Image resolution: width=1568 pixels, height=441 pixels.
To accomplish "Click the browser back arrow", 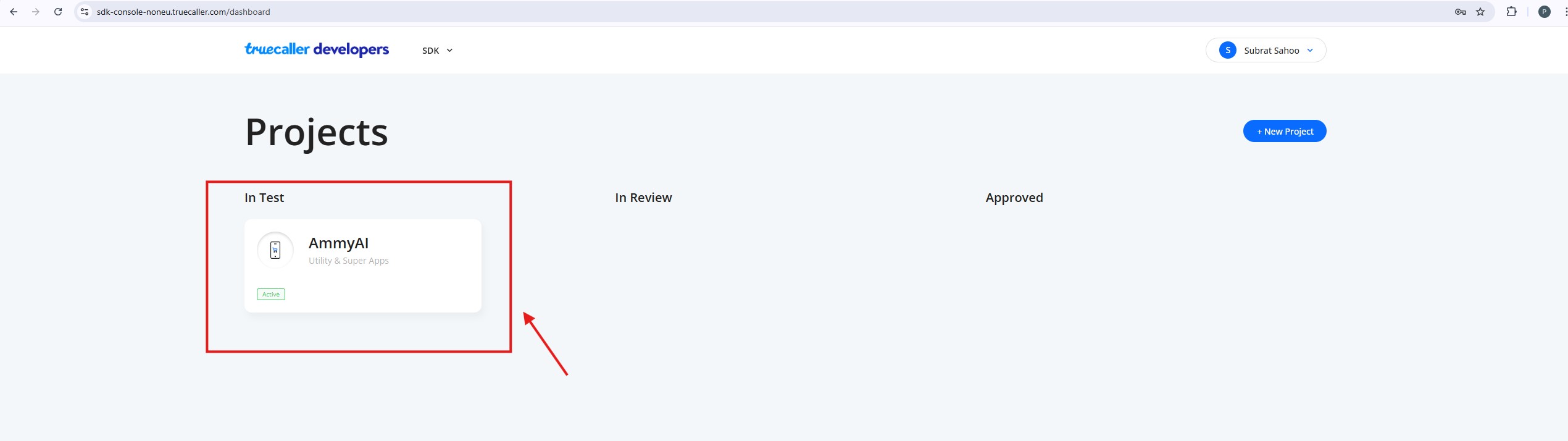I will pos(14,12).
